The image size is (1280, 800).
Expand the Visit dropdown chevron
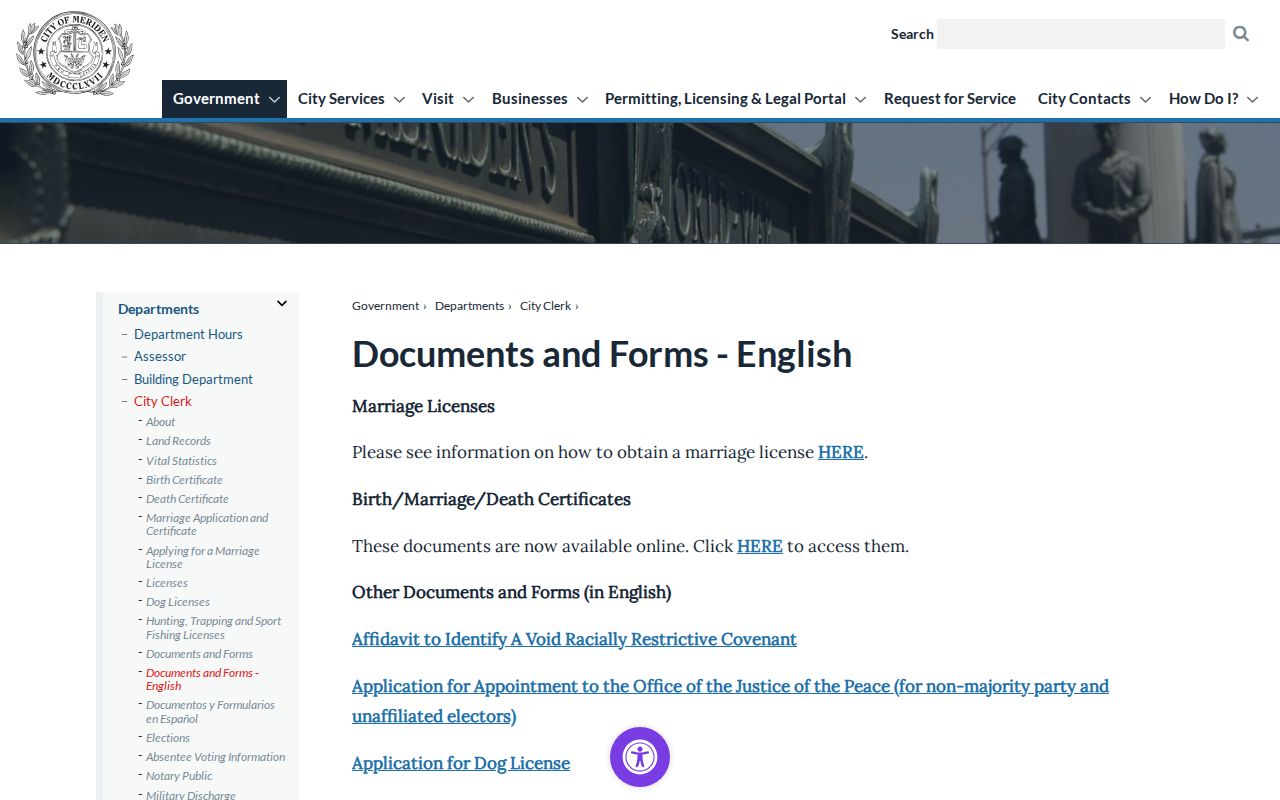coord(468,100)
